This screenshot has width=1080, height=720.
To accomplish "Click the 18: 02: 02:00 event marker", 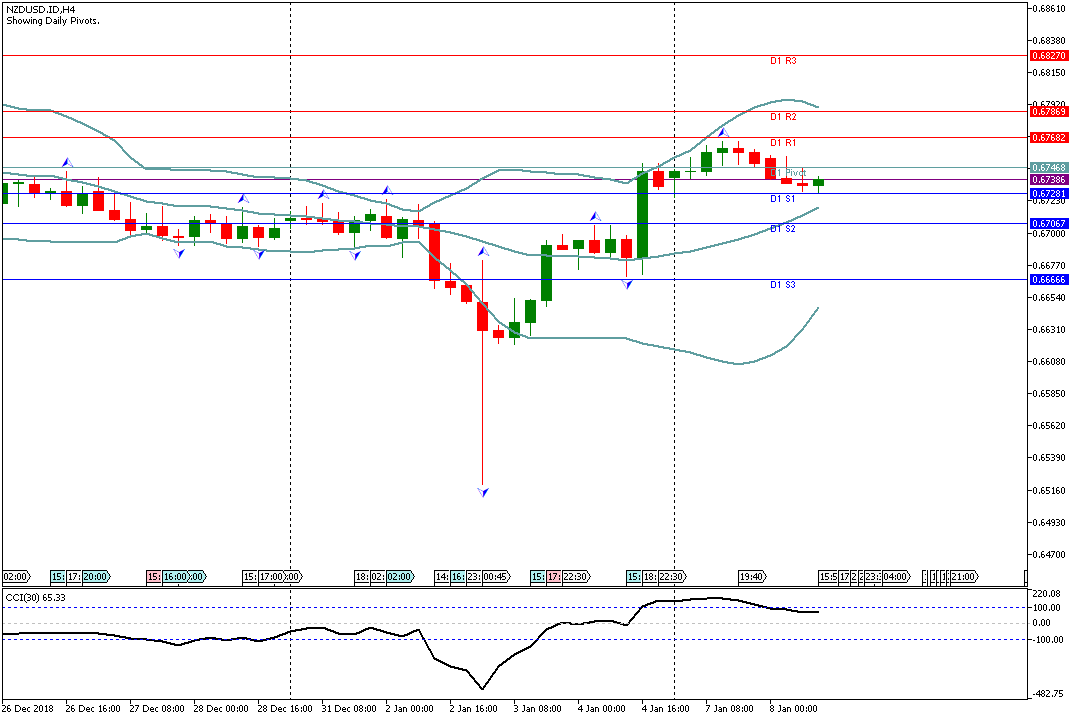I will [383, 577].
